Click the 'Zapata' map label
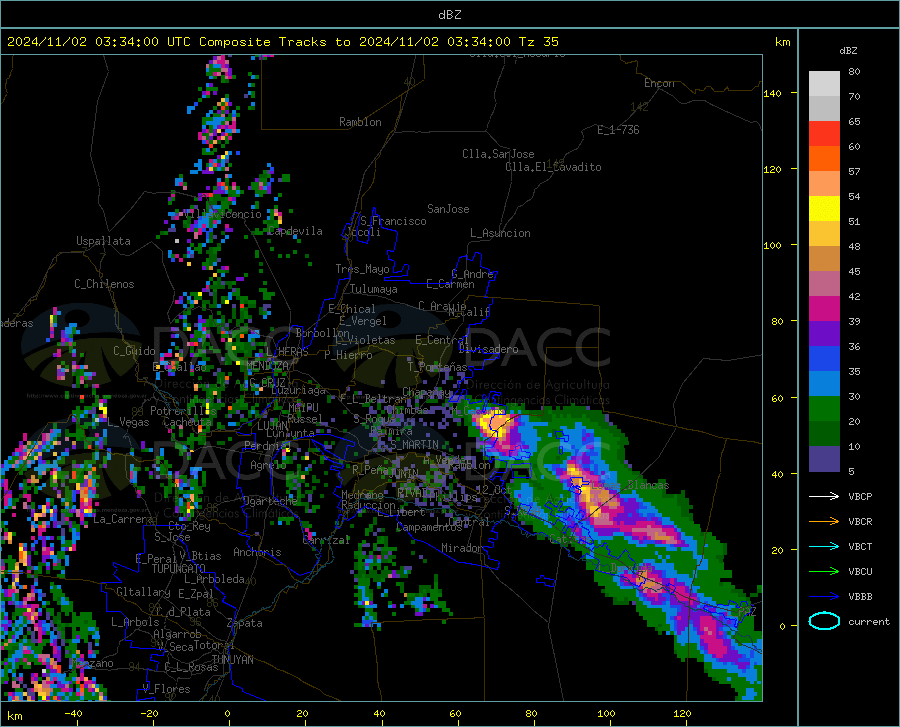 coord(245,623)
